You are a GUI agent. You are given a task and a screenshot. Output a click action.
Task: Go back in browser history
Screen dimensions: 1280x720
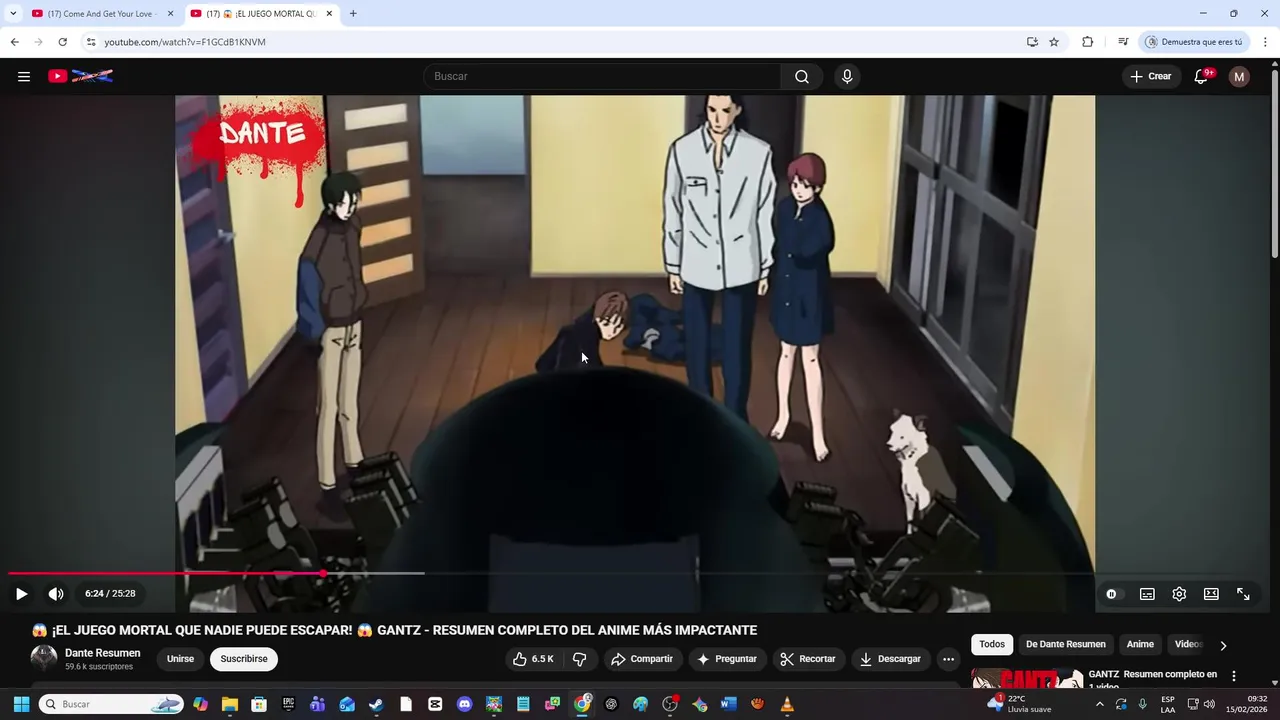14,42
